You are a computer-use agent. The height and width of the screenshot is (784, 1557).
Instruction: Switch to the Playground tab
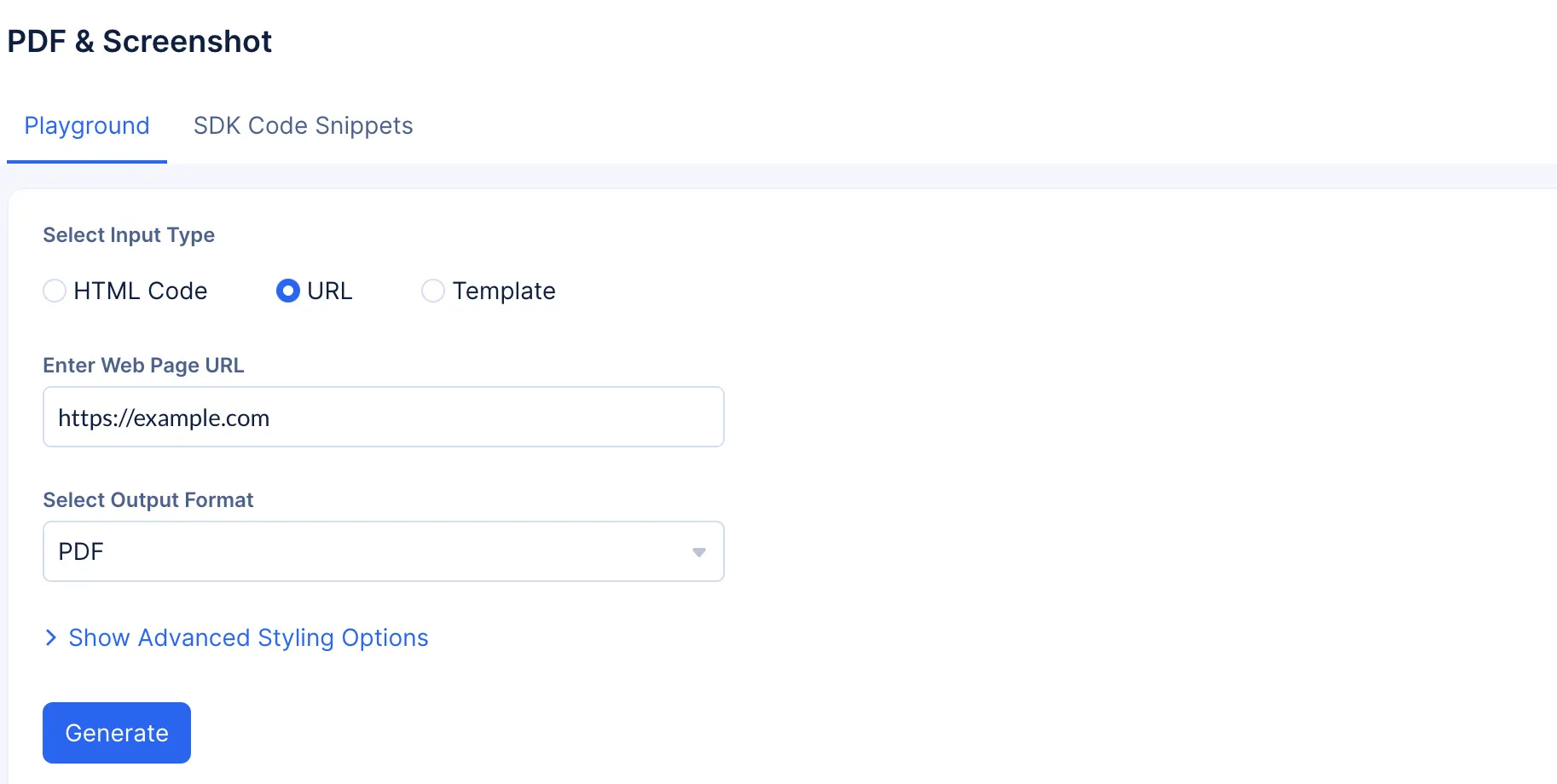coord(87,126)
